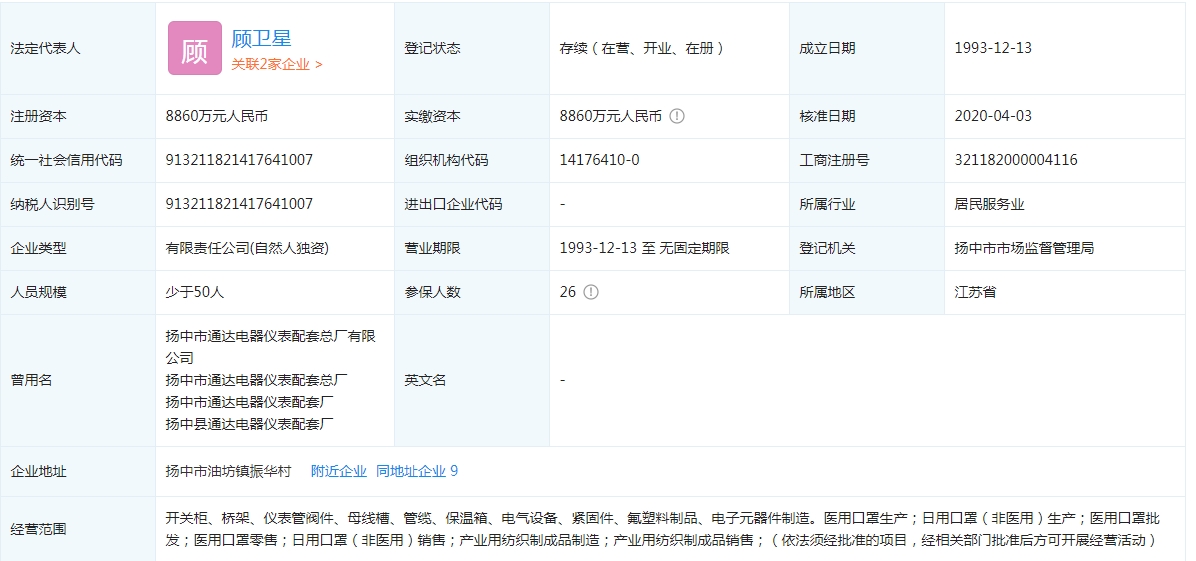
Task: Select the unified social credit code value
Action: click(239, 160)
